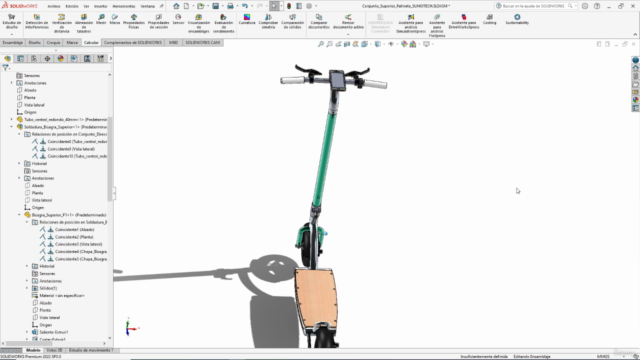
Task: Click the Undo icon
Action: point(244,6)
